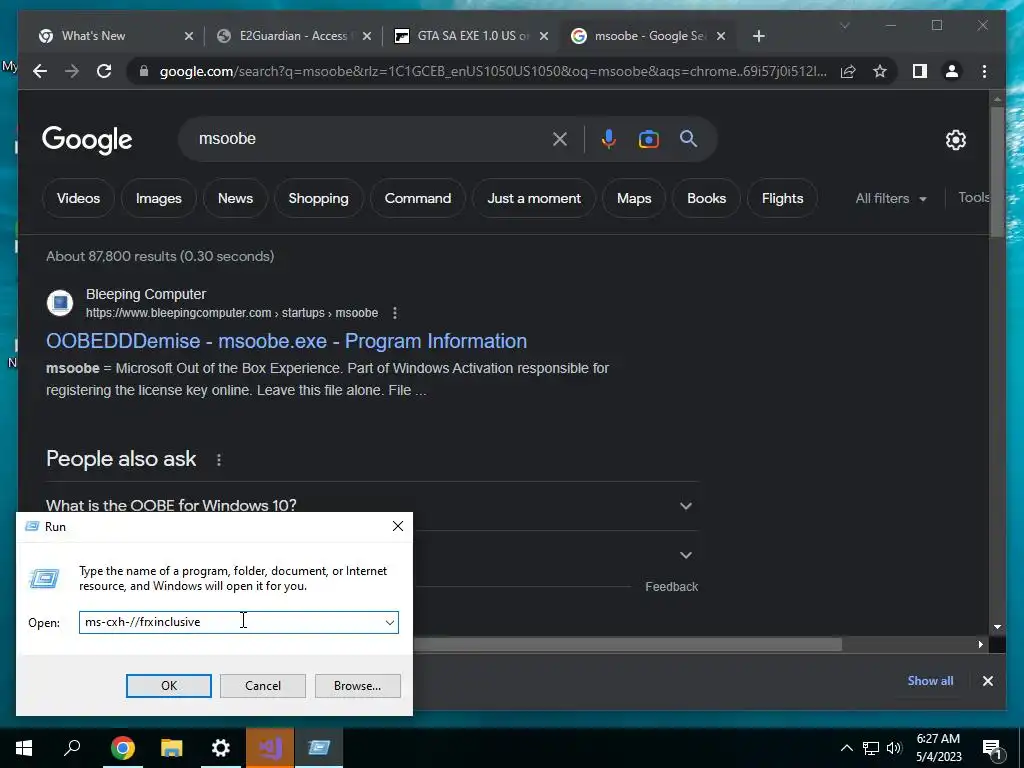Close the What's New tab
Viewport: 1024px width, 768px height.
(x=189, y=36)
